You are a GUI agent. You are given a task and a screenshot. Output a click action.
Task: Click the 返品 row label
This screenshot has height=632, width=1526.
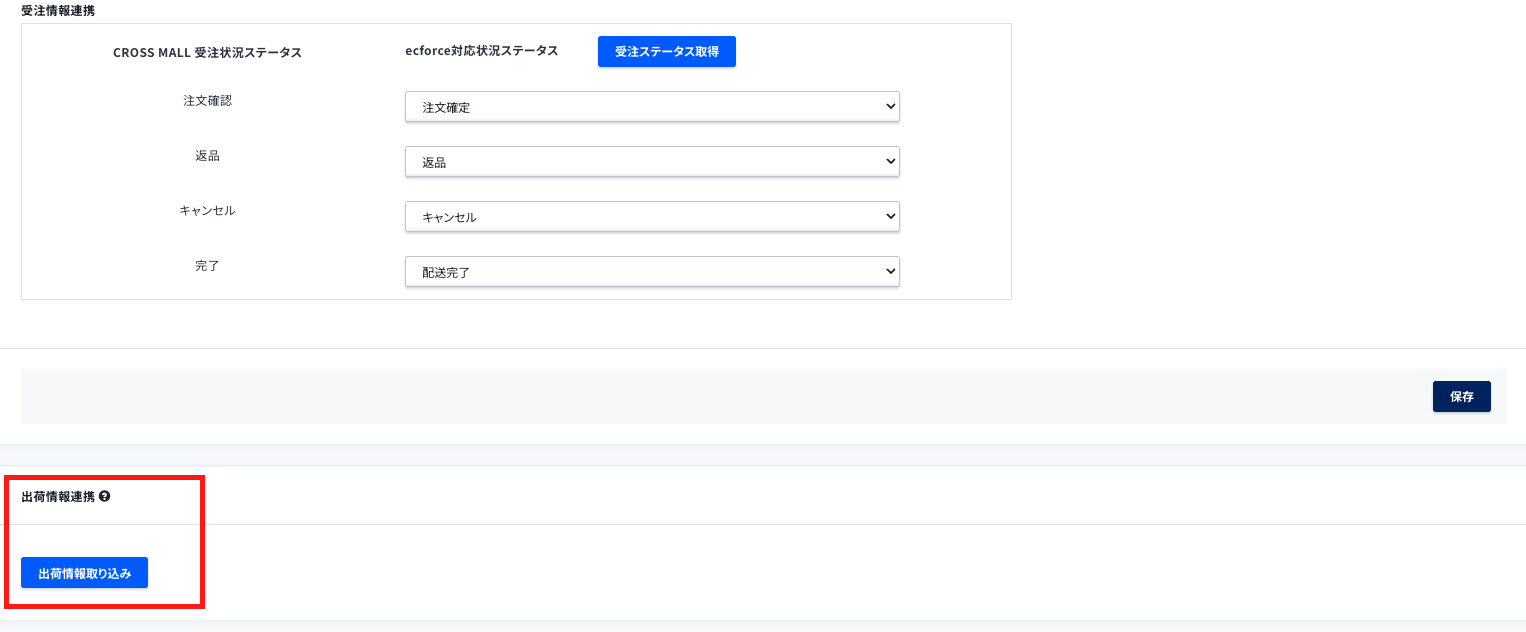tap(207, 155)
